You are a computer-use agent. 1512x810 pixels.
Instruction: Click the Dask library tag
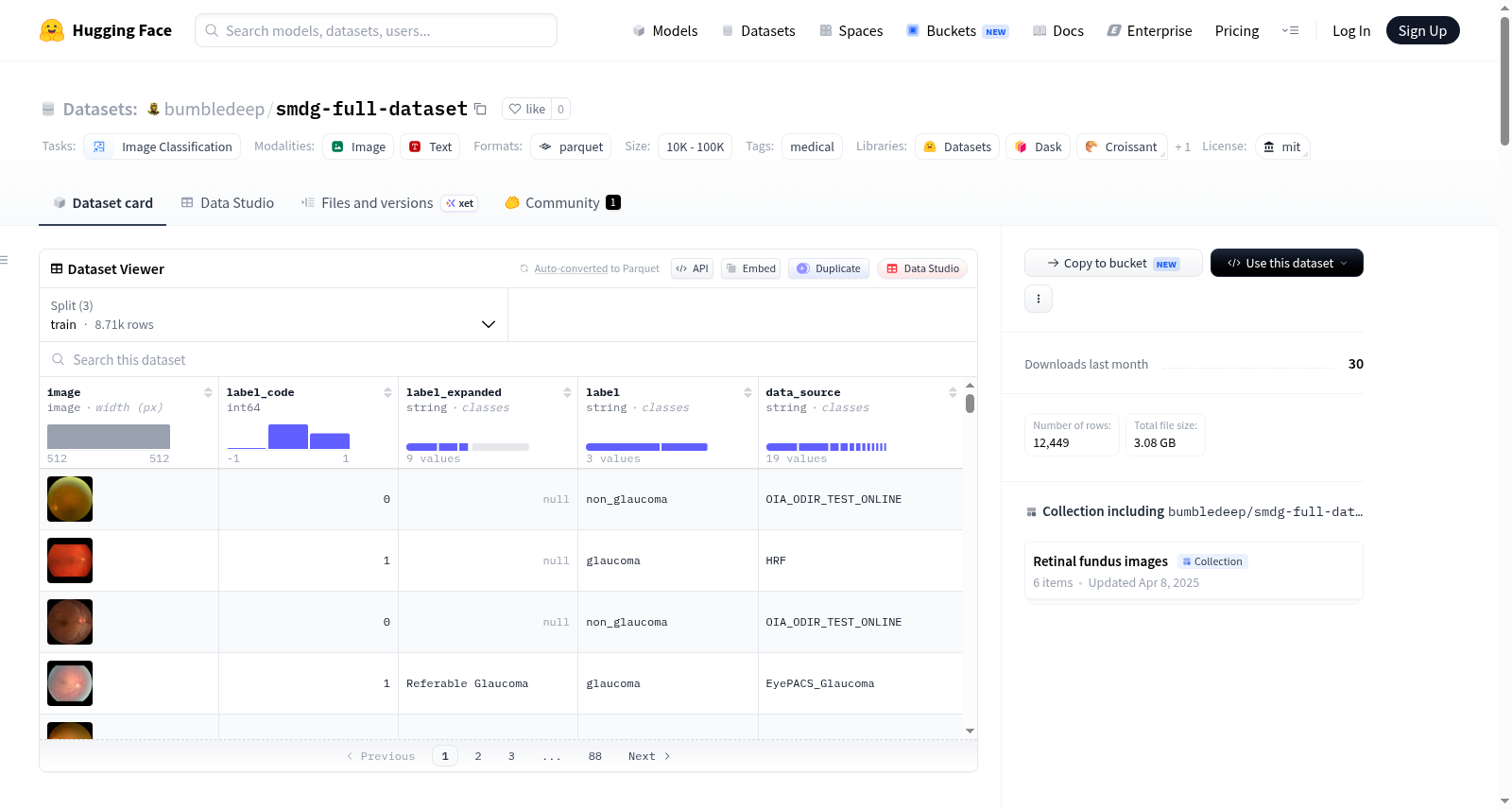click(1038, 146)
